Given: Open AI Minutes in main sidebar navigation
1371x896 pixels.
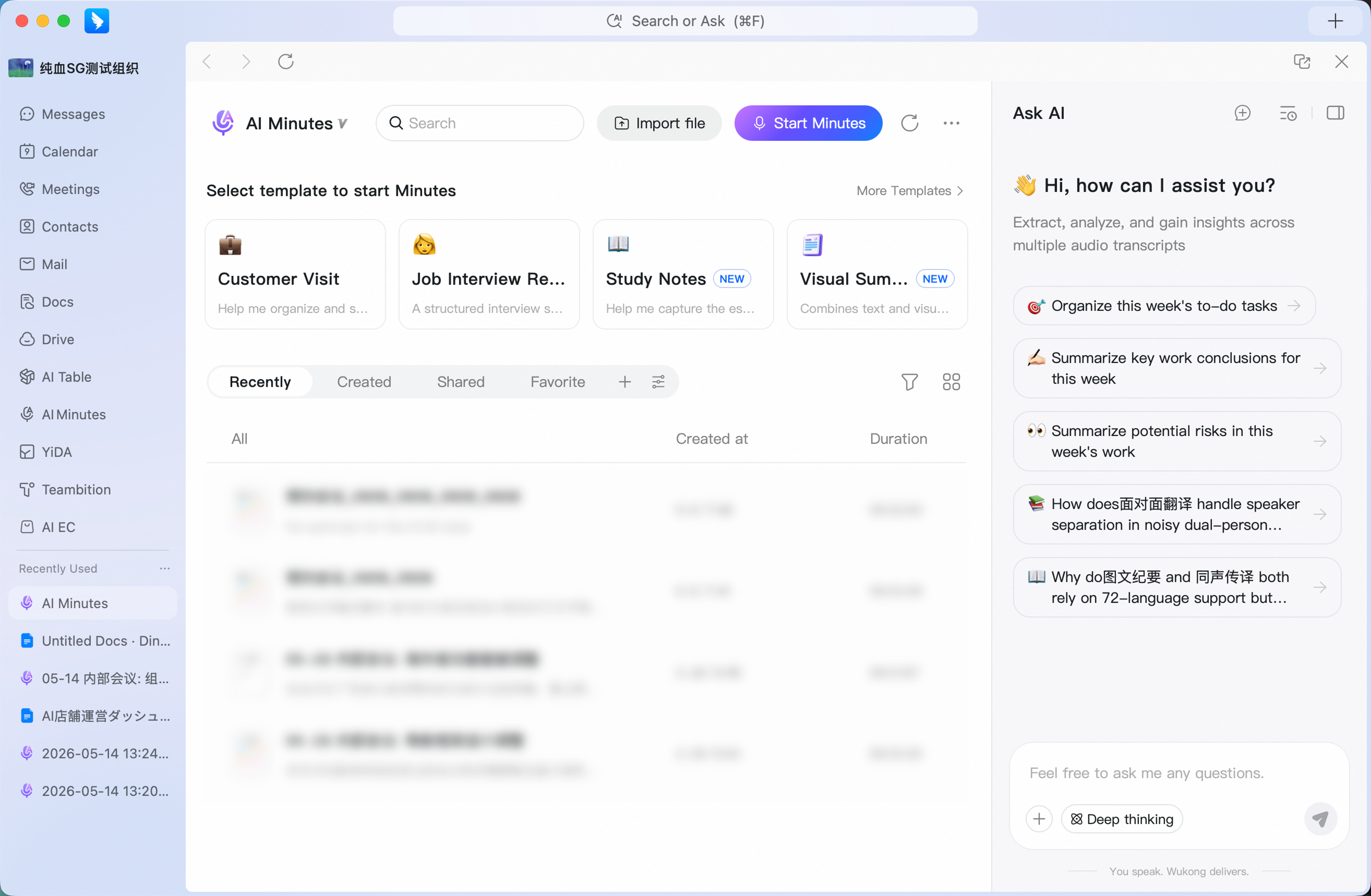Looking at the screenshot, I should pyautogui.click(x=63, y=415).
